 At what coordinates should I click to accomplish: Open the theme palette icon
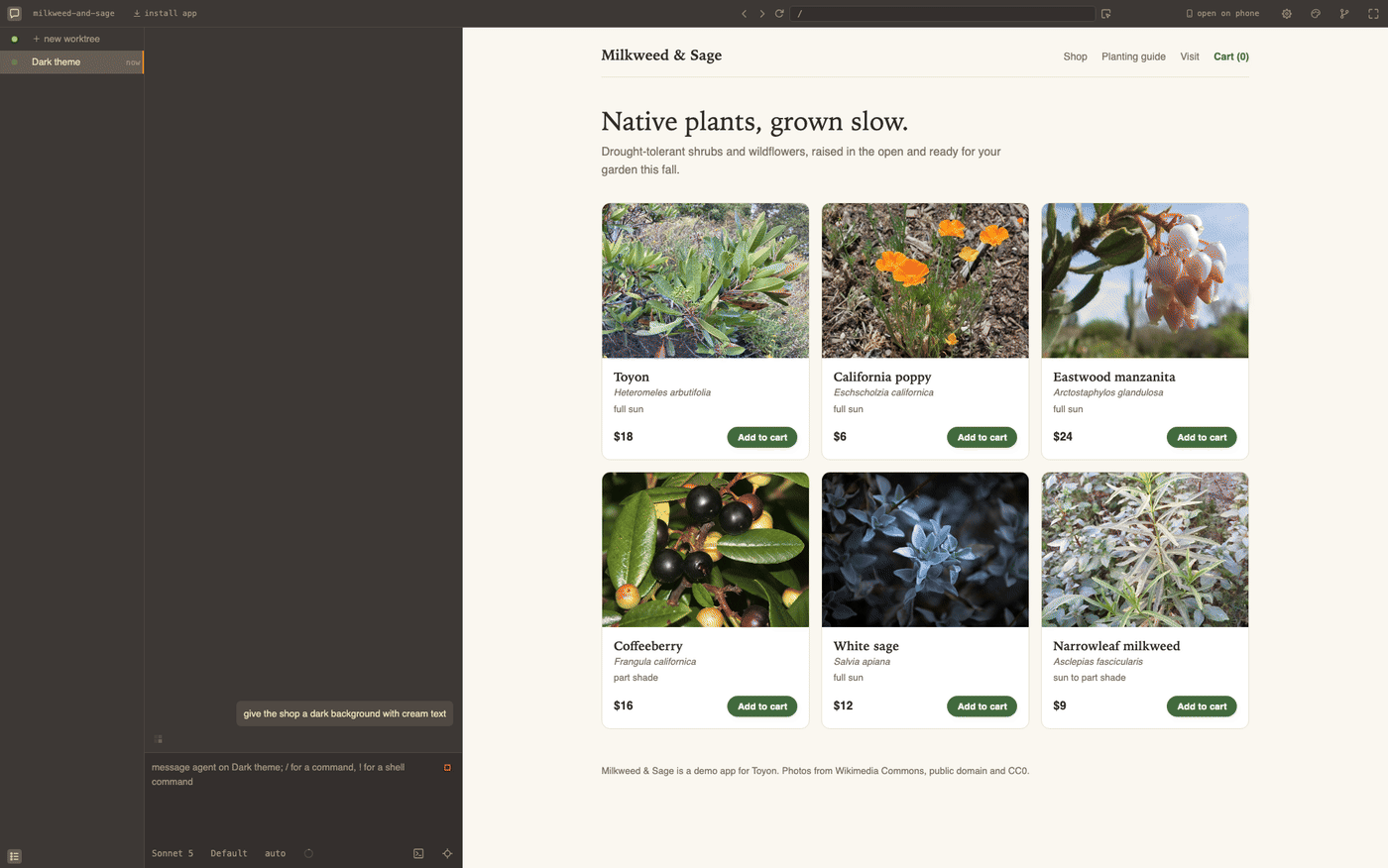click(1316, 14)
